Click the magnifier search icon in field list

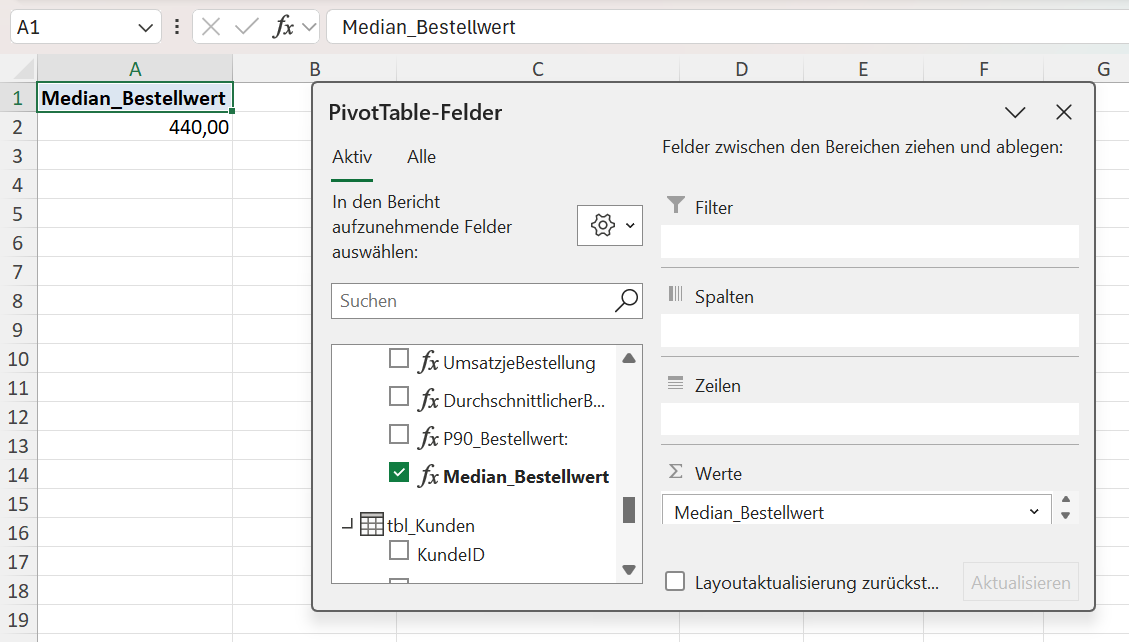tap(626, 300)
